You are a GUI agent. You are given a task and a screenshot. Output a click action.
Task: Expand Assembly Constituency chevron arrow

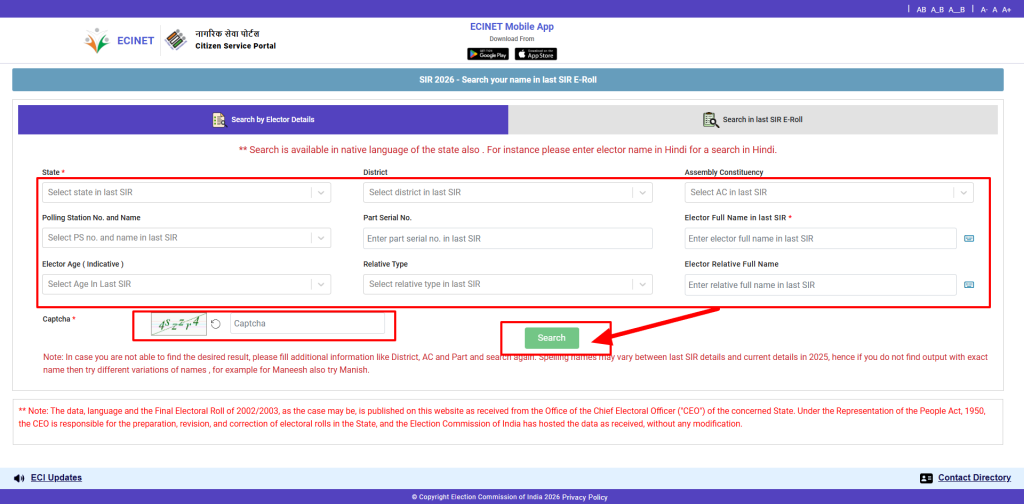coord(963,193)
